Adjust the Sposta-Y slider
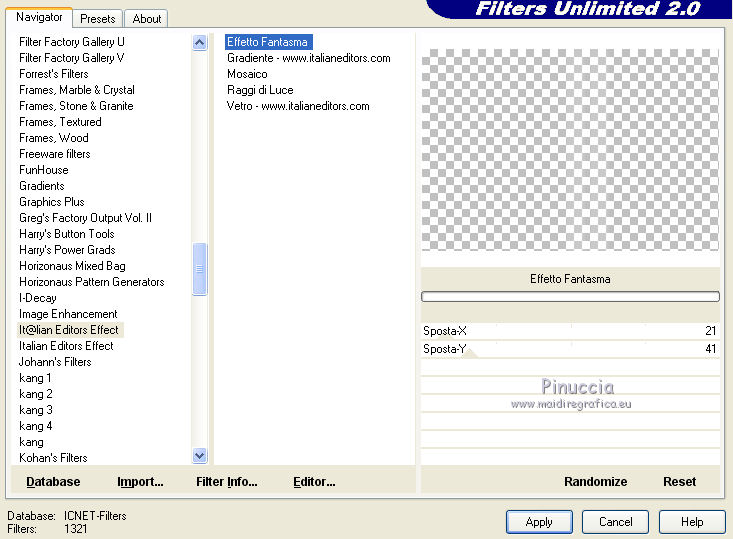This screenshot has width=733, height=539. coord(570,349)
